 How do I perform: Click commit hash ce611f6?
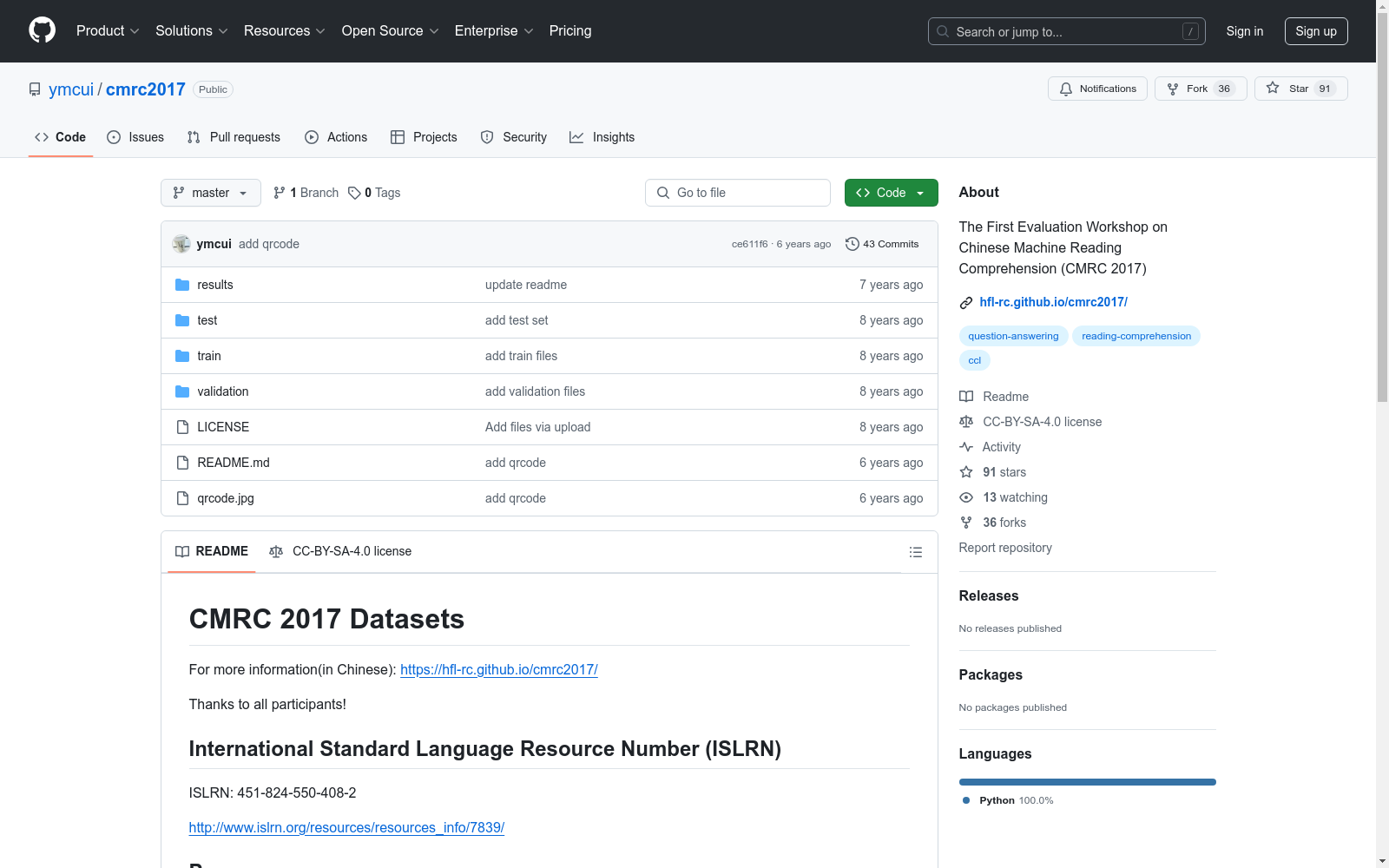pos(750,244)
